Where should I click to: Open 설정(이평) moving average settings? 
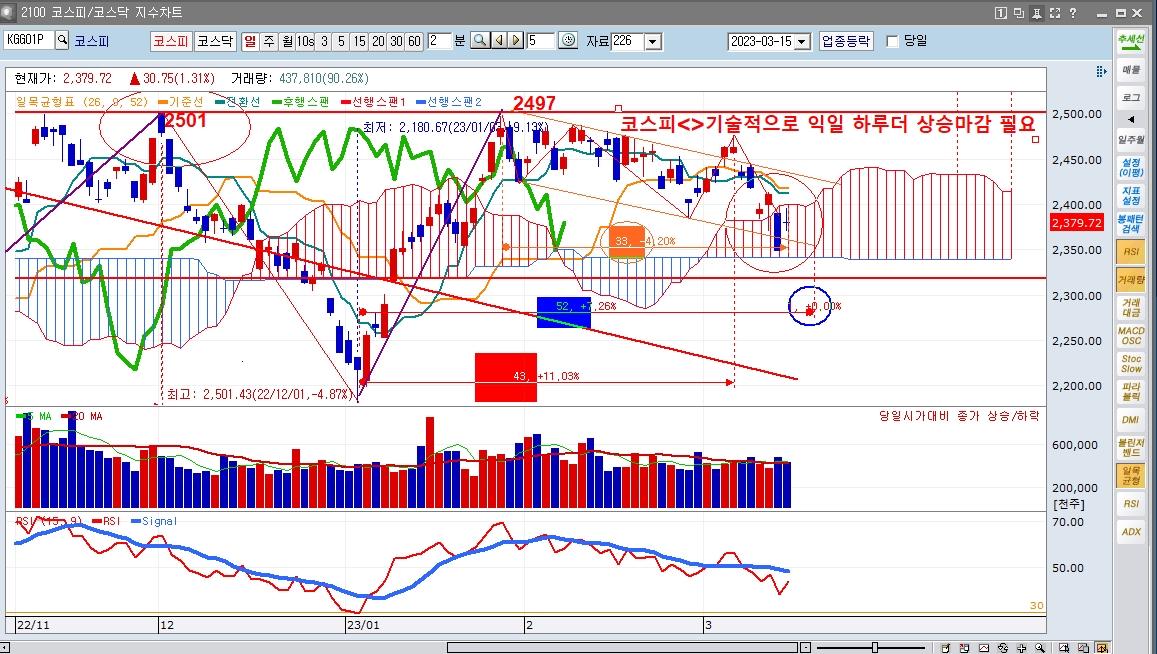click(1130, 168)
